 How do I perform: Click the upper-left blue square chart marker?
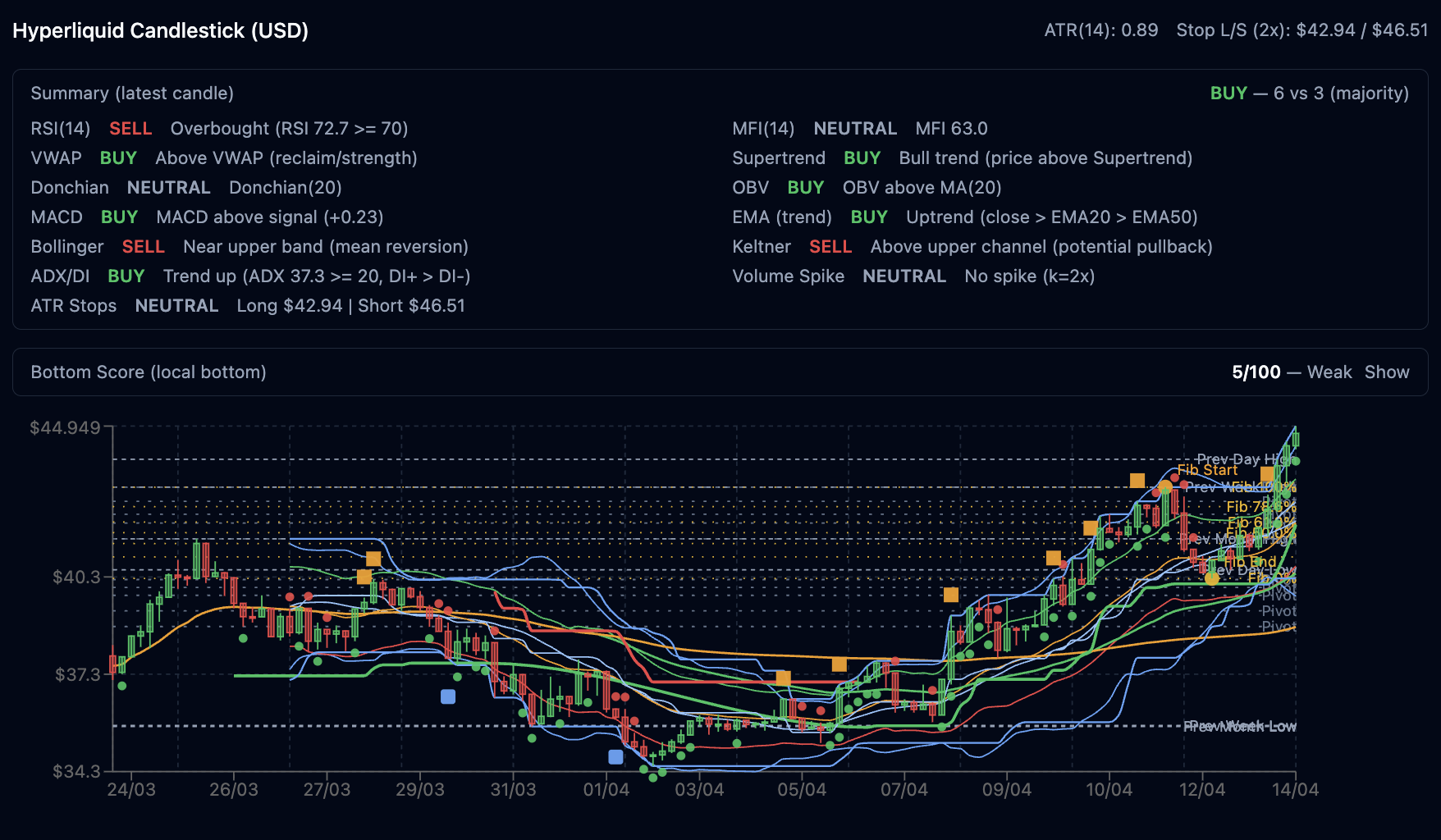[x=448, y=696]
